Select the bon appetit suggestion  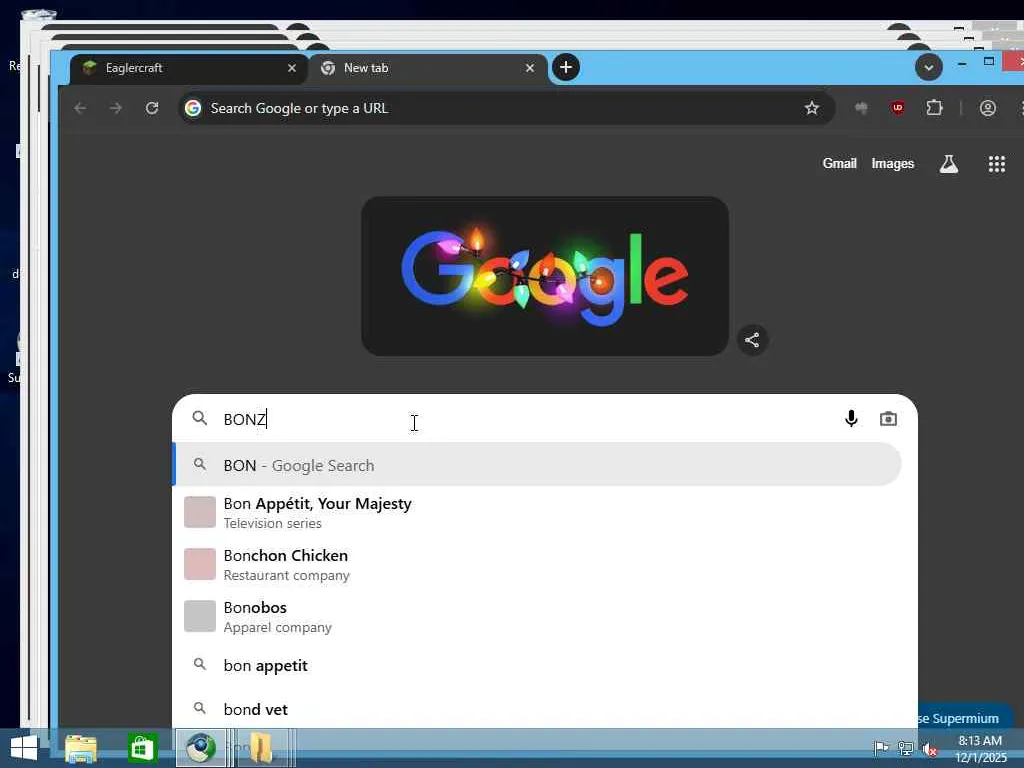pyautogui.click(x=537, y=665)
